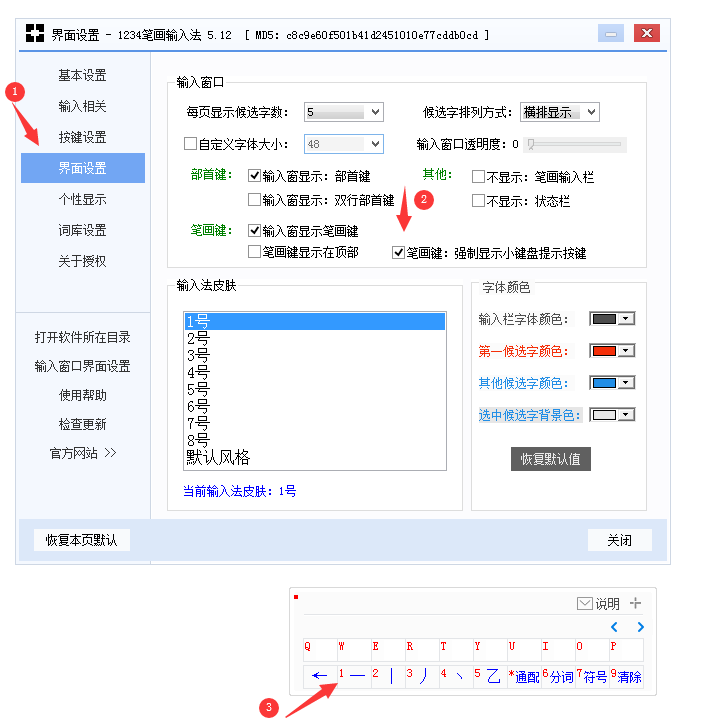Click the Q radical key cell
Image resolution: width=703 pixels, height=728 pixels.
(x=320, y=650)
